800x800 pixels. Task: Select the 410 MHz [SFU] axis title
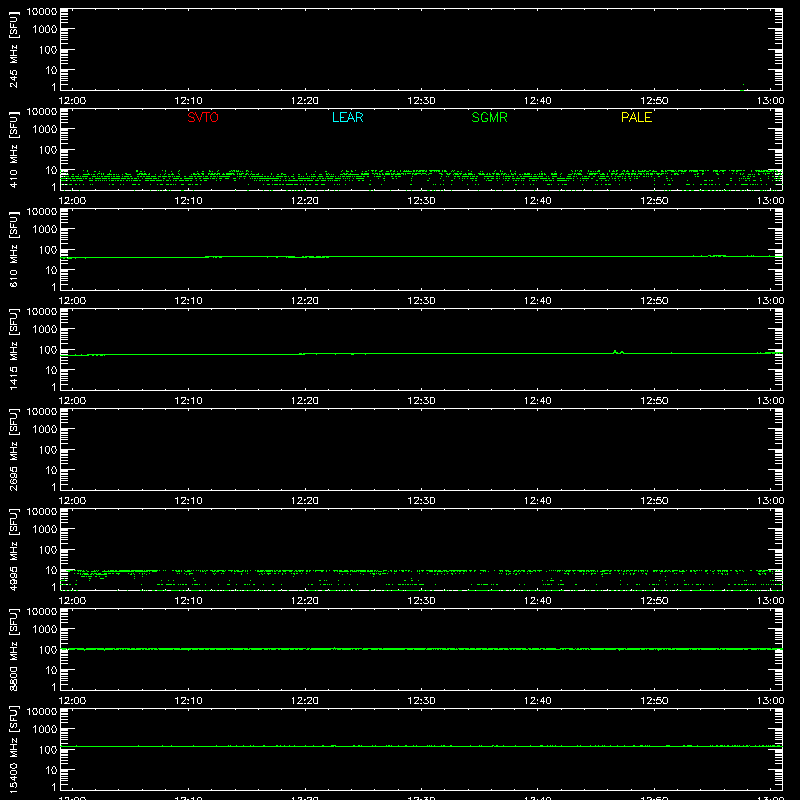tap(13, 149)
